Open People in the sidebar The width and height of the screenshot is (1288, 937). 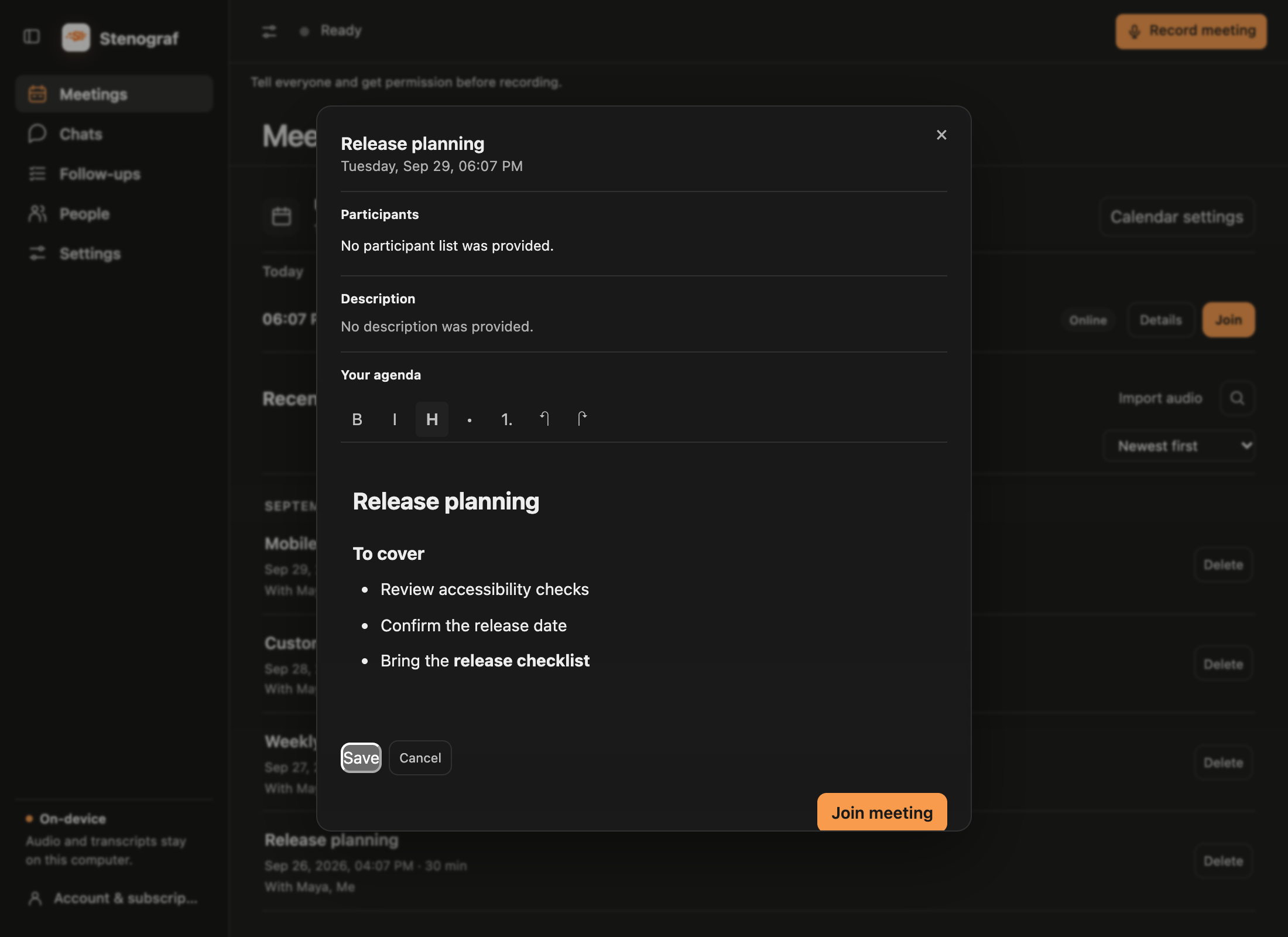click(114, 214)
